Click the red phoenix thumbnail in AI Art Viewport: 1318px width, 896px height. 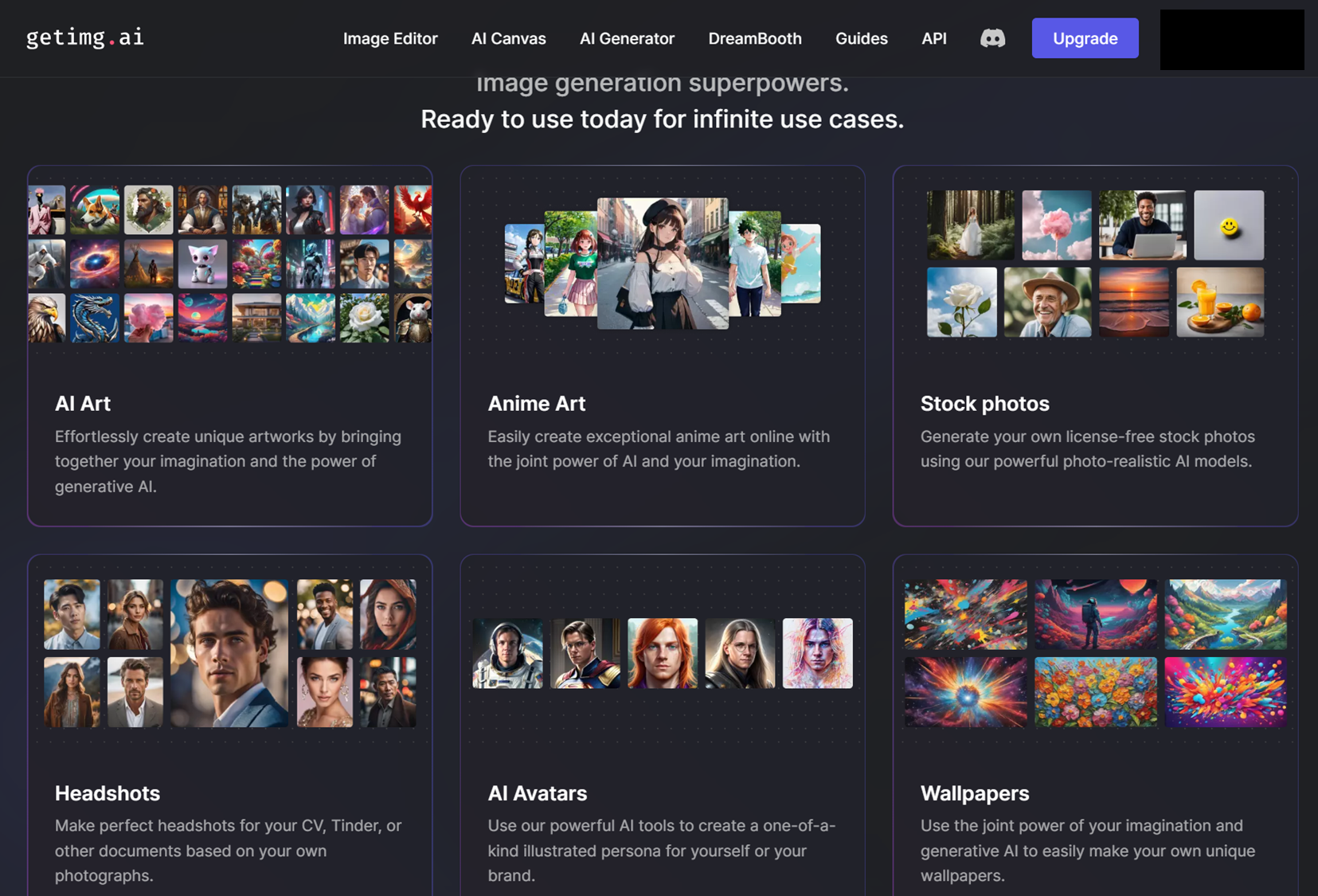click(413, 209)
